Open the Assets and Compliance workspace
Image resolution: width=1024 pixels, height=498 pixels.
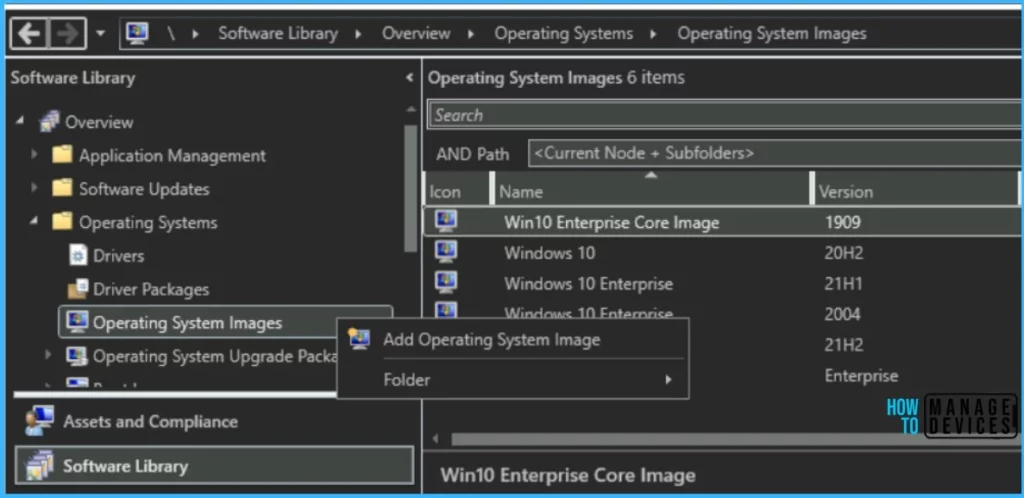[x=214, y=422]
